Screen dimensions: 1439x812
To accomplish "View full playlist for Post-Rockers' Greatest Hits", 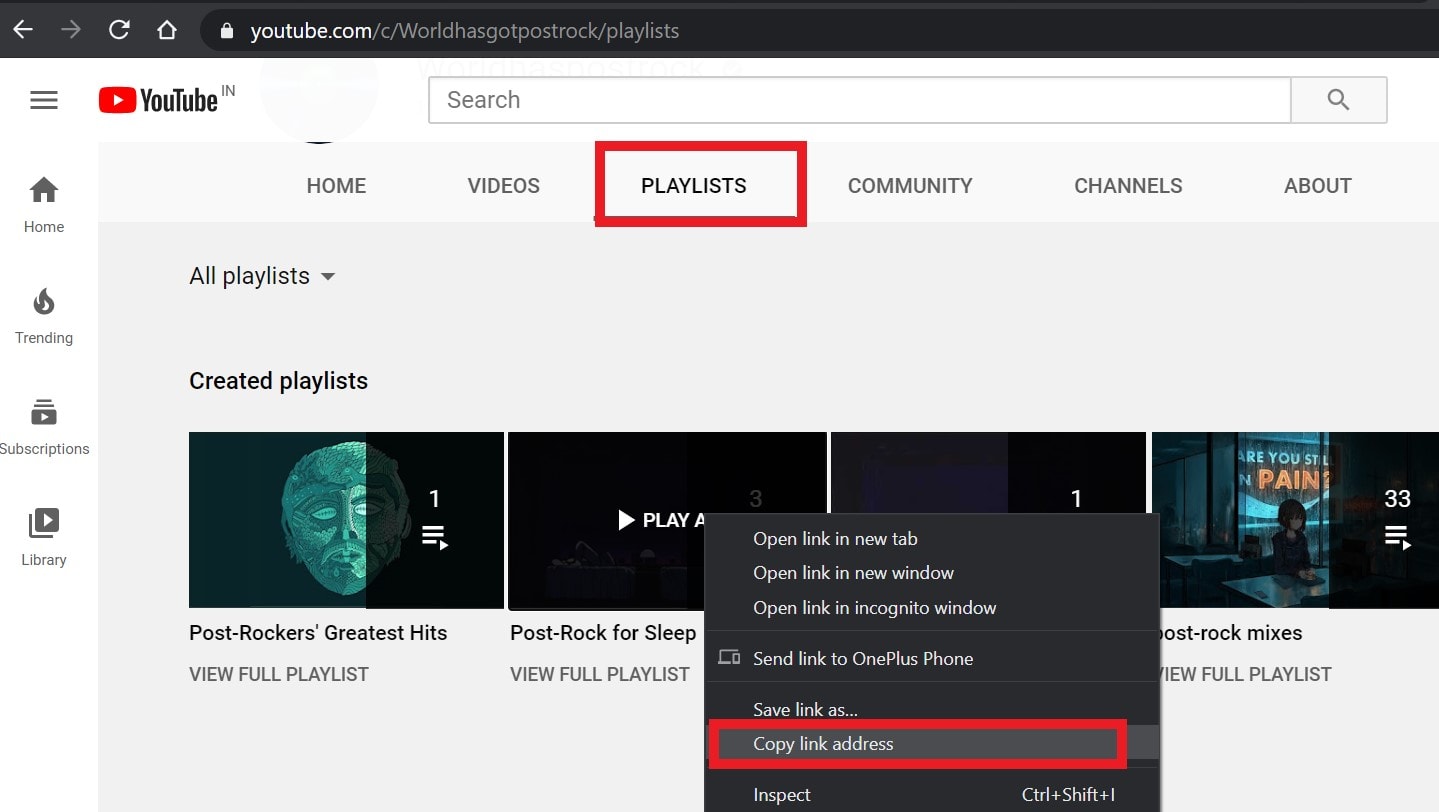I will pos(279,674).
